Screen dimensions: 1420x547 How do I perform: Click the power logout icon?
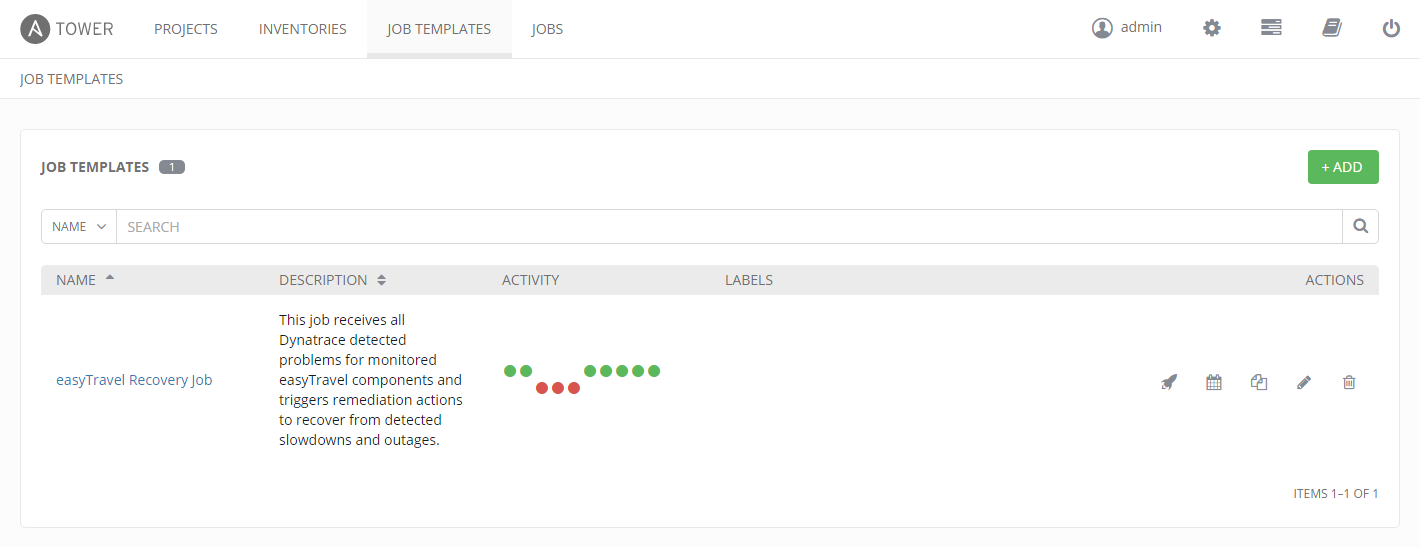pos(1391,28)
